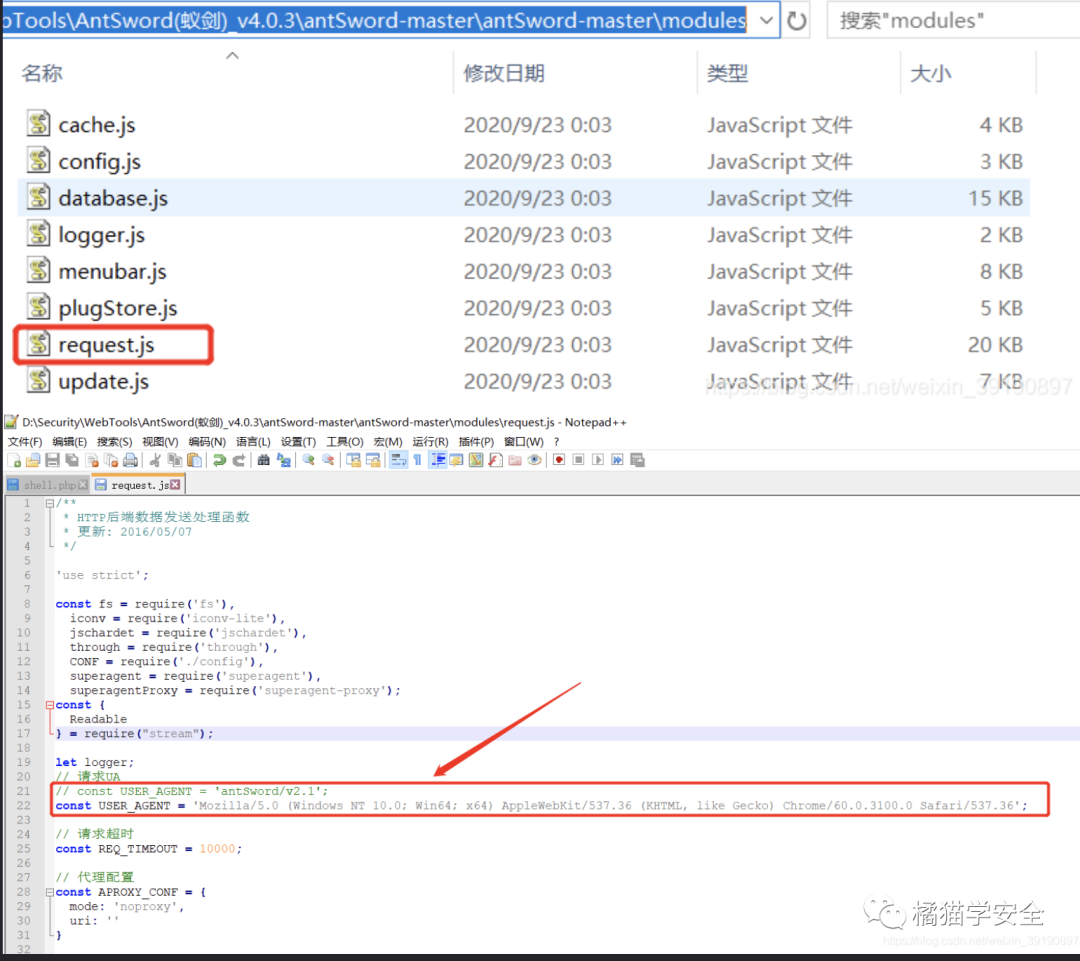Open the 编辑(E) menu
The image size is (1080, 961).
click(70, 442)
